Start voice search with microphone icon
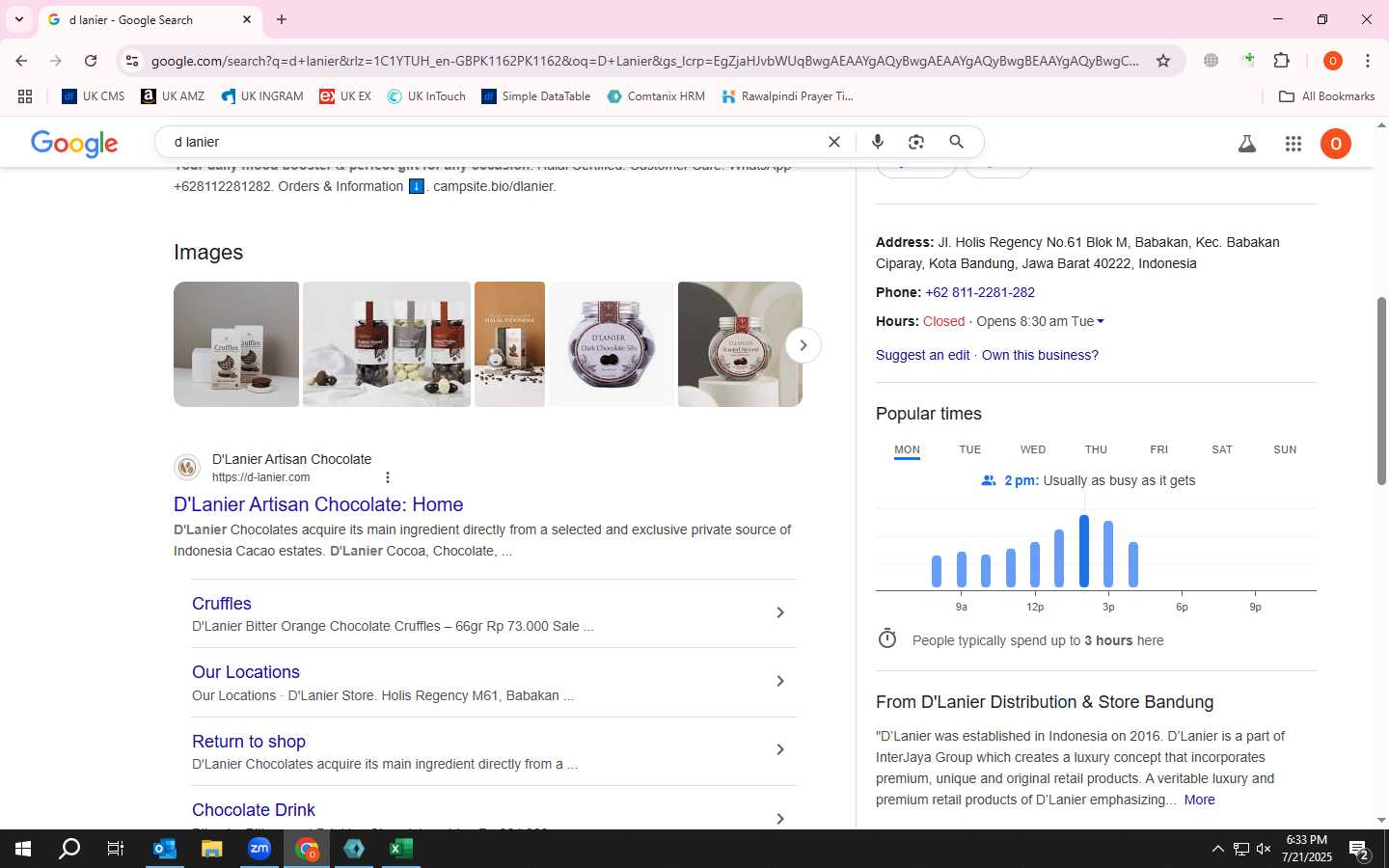 (878, 142)
